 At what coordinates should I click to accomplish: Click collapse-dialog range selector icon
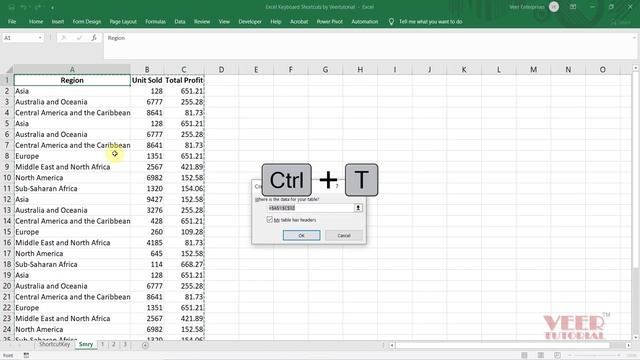(358, 208)
